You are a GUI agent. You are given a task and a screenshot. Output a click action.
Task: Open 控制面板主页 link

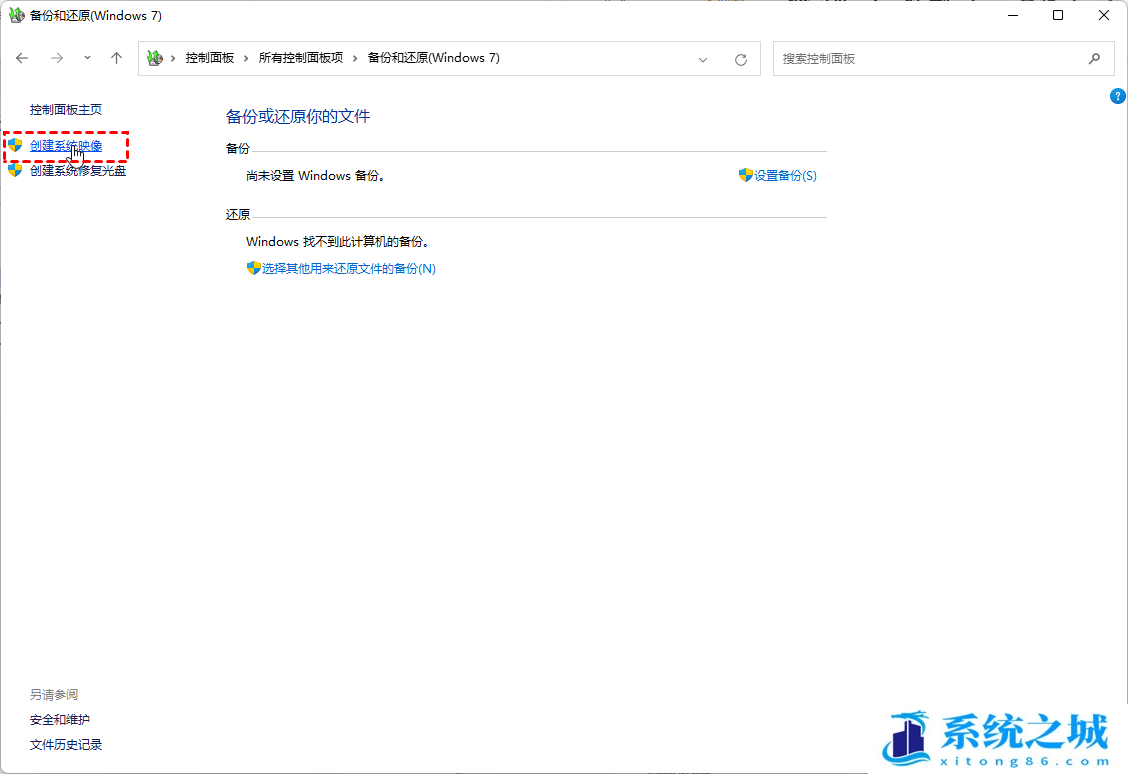pos(66,110)
